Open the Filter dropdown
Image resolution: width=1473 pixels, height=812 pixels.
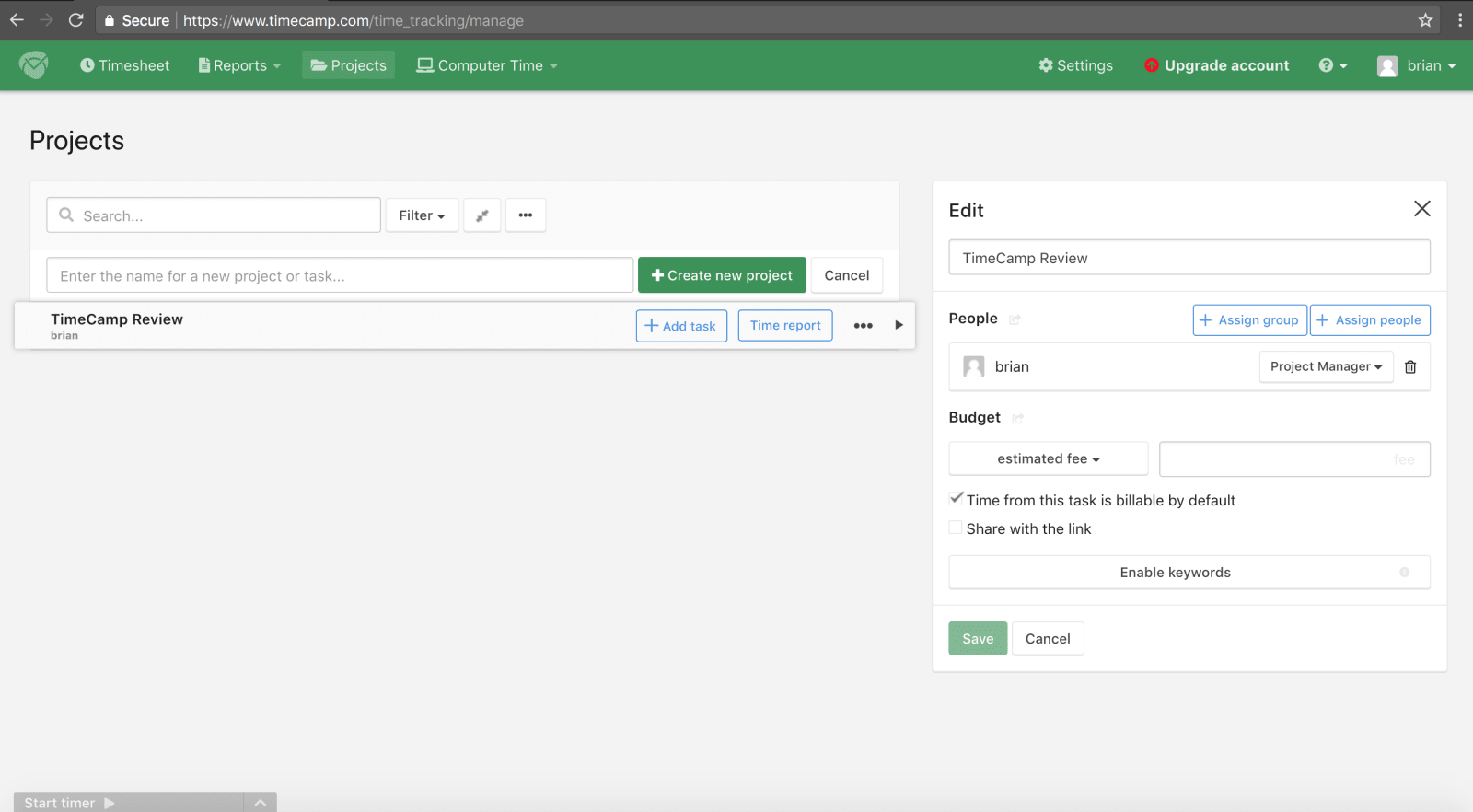point(422,215)
